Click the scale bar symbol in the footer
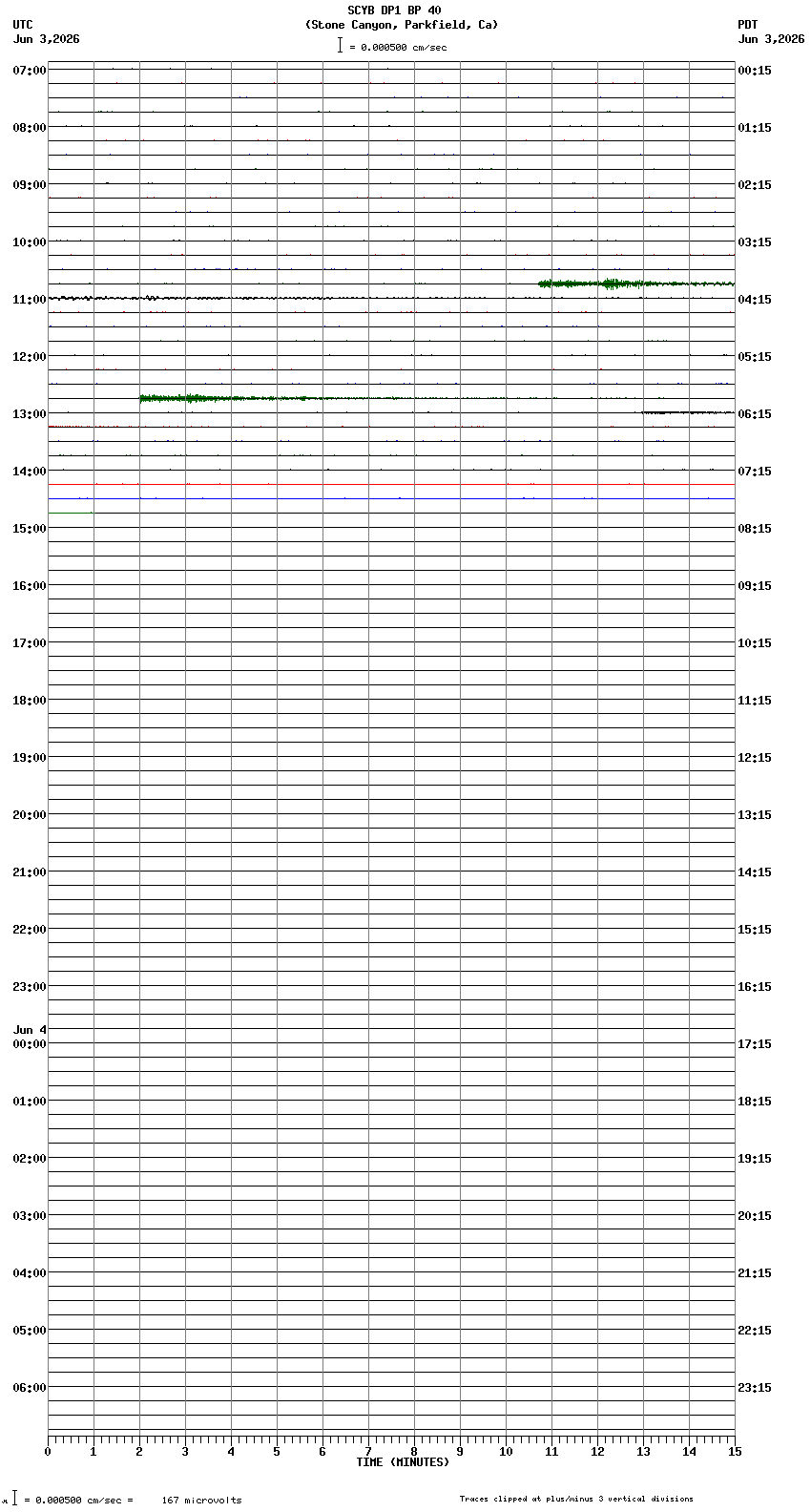The image size is (811, 1512). (x=14, y=1498)
